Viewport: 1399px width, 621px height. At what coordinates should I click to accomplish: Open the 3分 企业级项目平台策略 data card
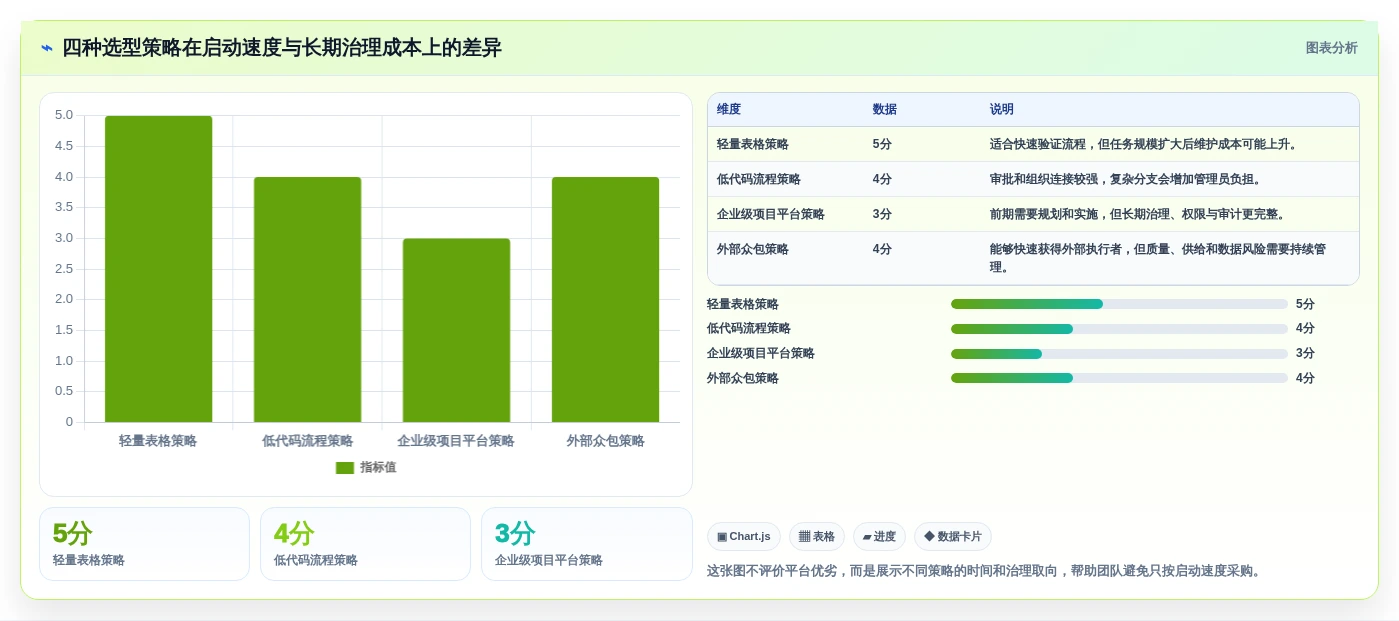click(587, 544)
